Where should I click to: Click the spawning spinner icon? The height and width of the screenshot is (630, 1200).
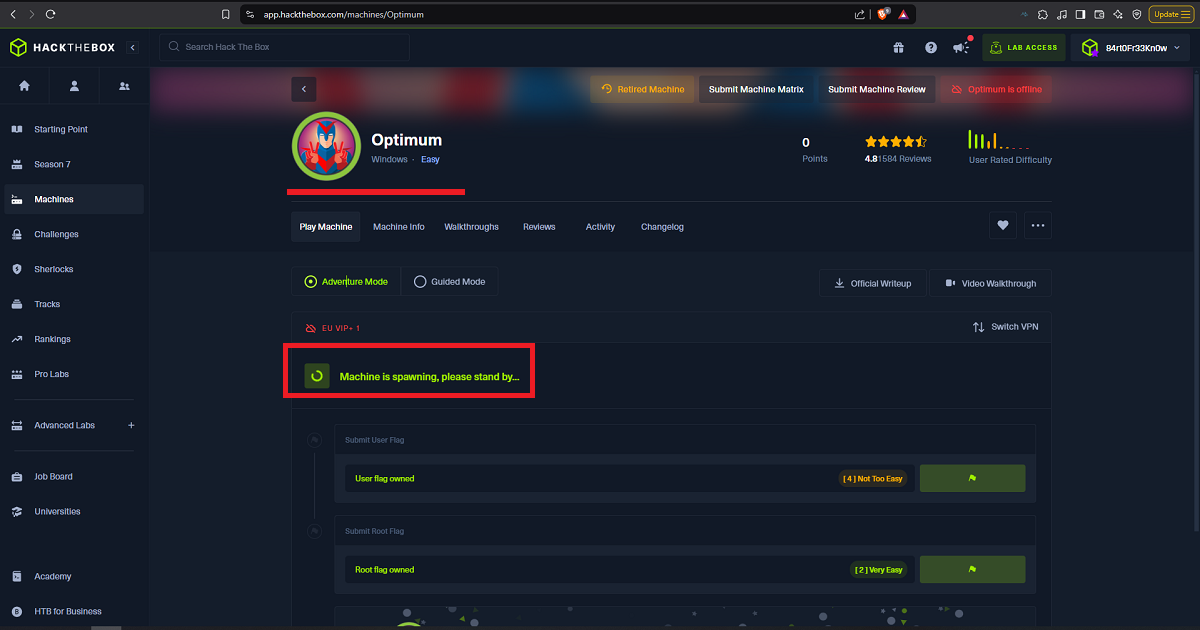(x=317, y=376)
